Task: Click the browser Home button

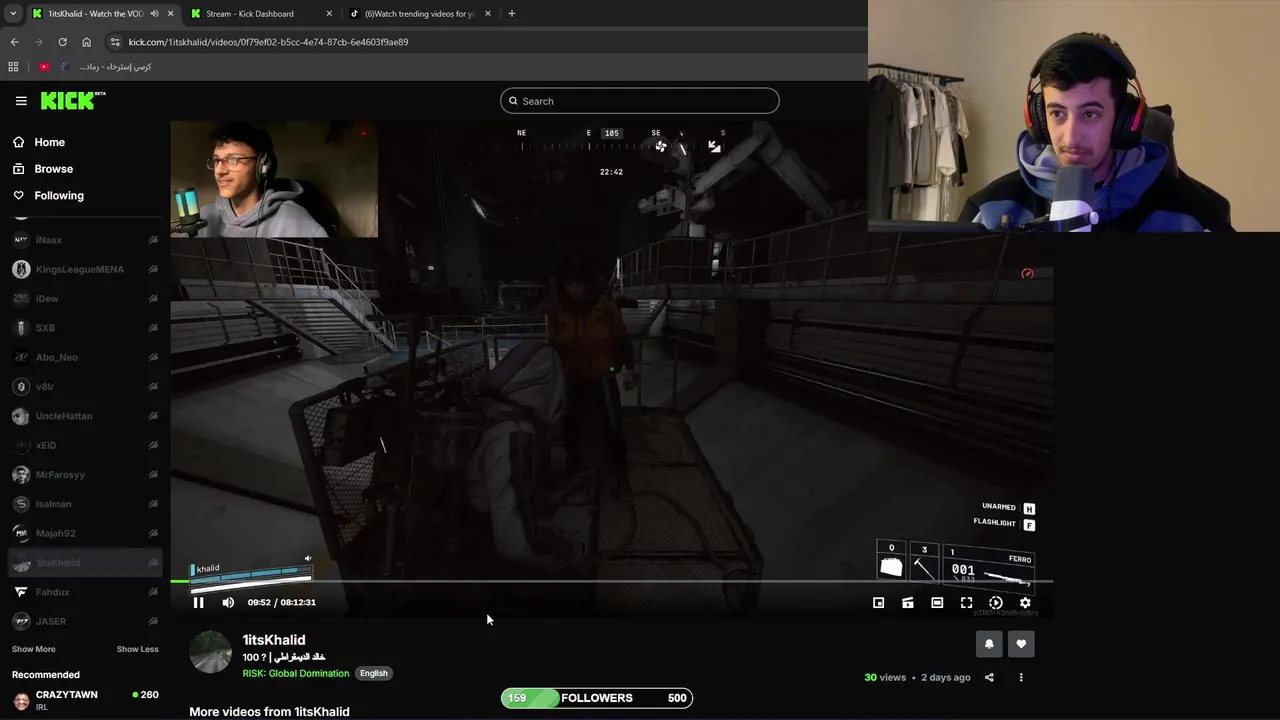Action: pyautogui.click(x=86, y=42)
